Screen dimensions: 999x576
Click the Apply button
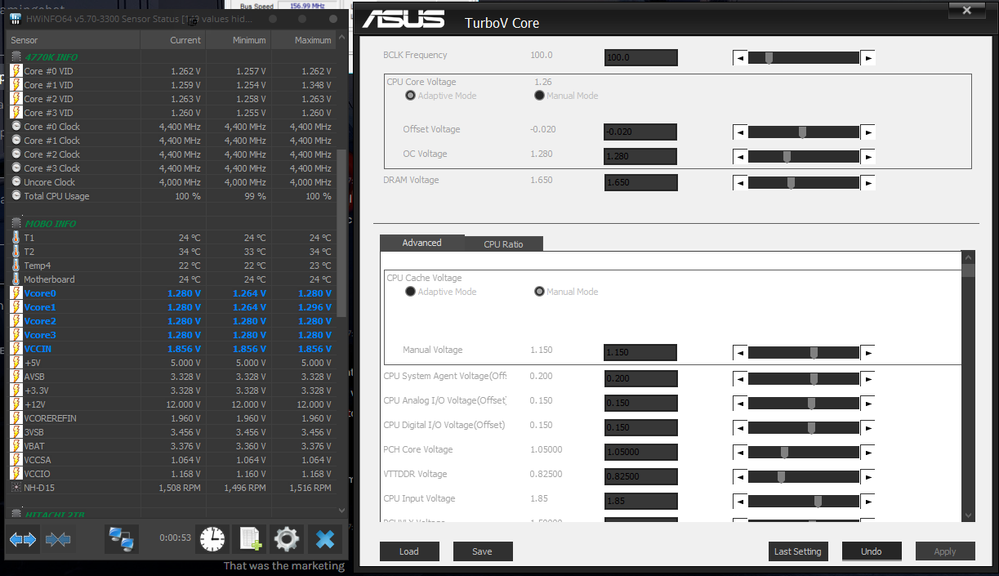click(945, 551)
